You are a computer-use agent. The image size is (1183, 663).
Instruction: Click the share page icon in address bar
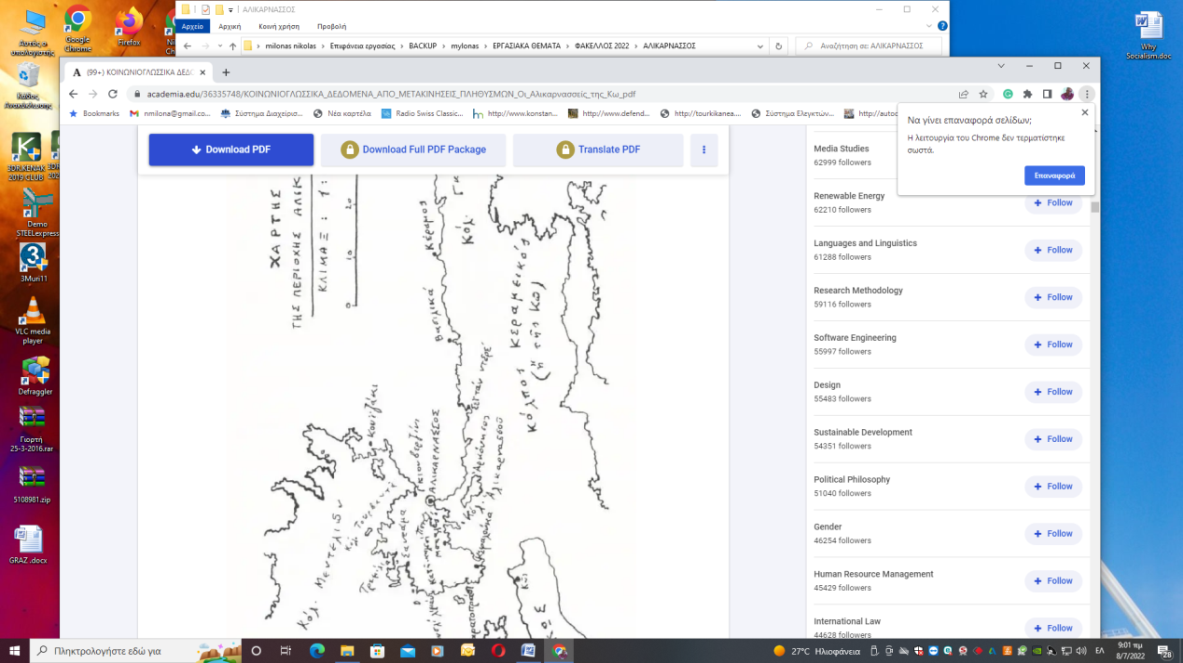[x=963, y=94]
